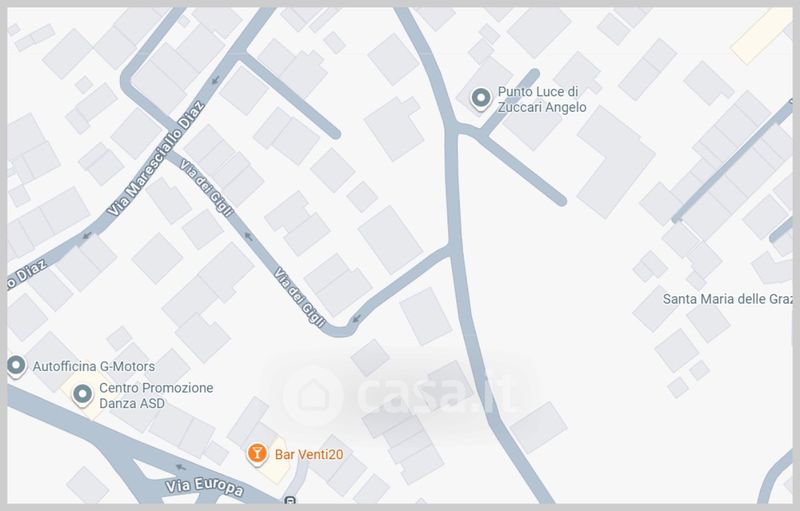Screen dimensions: 800x511
Task: Click the Autofficina G-Motors label text
Action: [x=94, y=366]
